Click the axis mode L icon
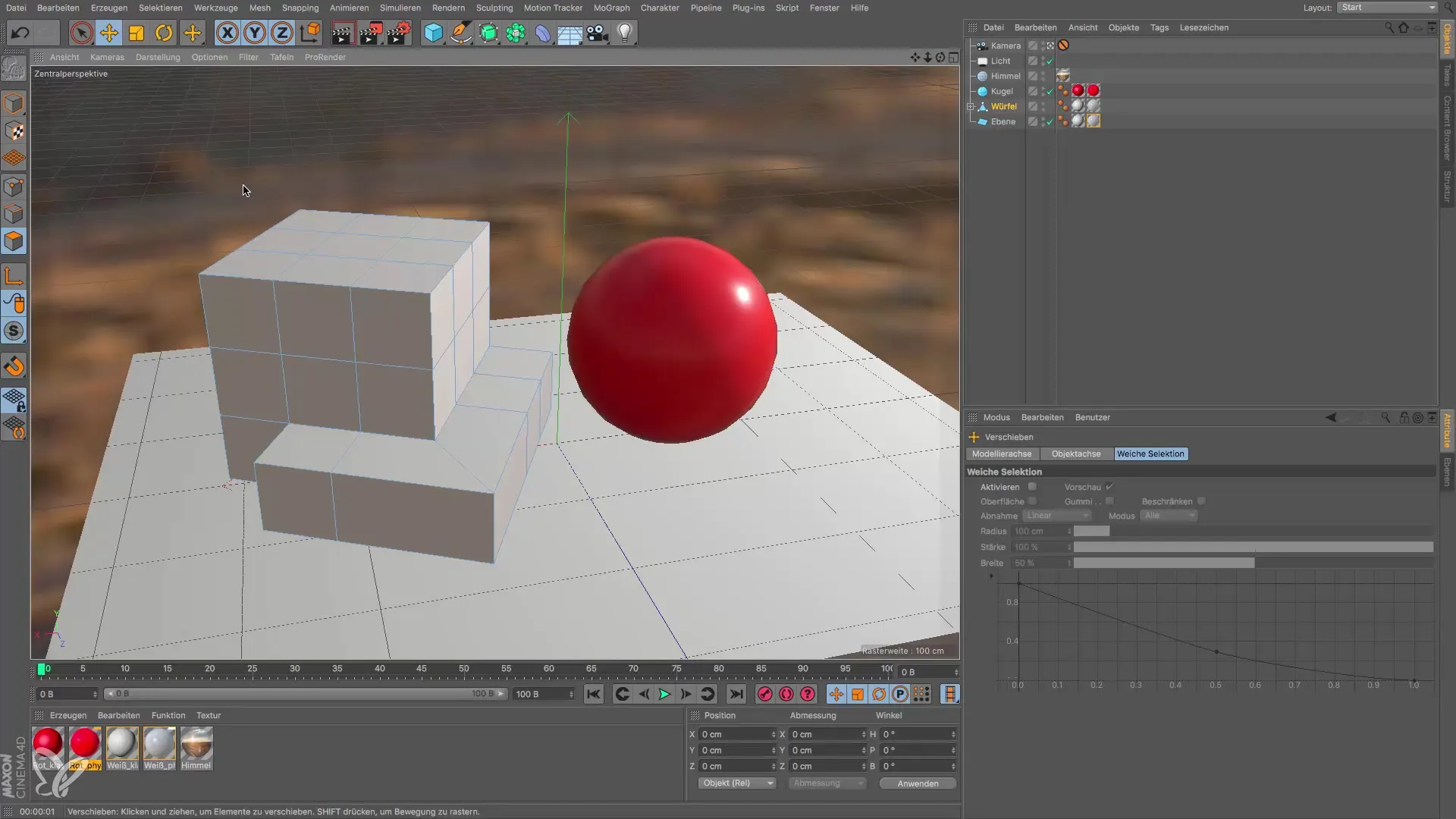 [x=14, y=276]
